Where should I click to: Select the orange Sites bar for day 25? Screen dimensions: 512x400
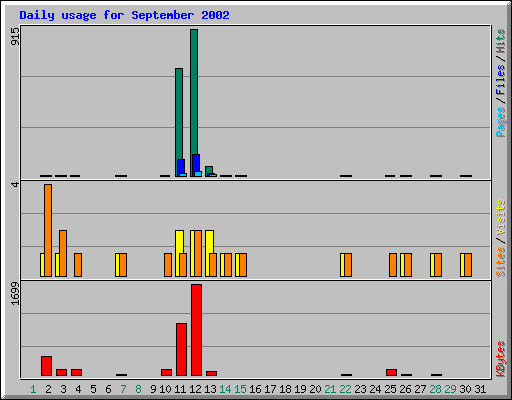pyautogui.click(x=393, y=265)
